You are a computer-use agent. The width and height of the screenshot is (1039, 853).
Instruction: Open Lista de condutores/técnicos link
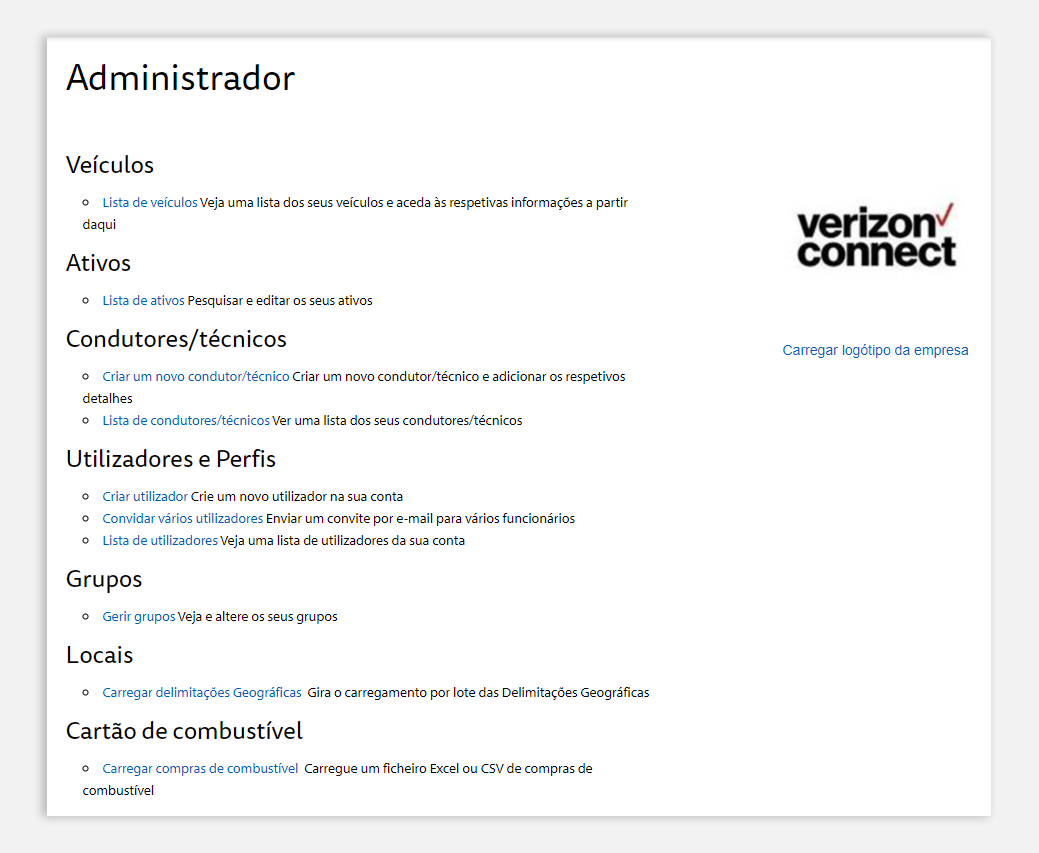(186, 421)
